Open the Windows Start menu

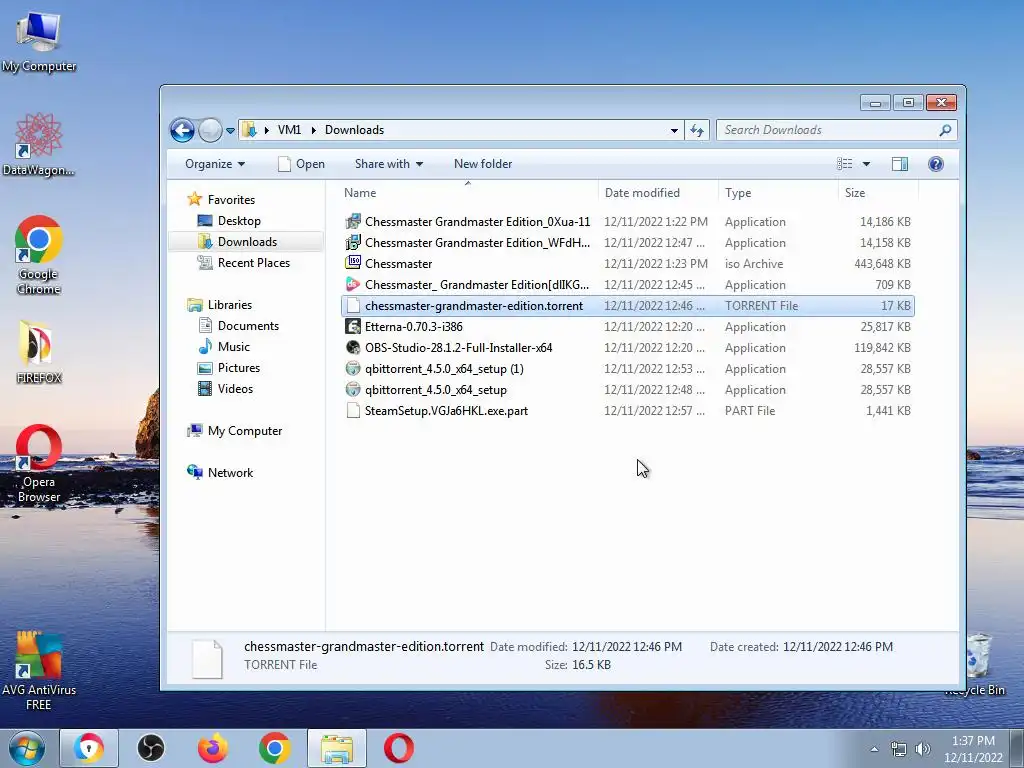click(x=26, y=748)
